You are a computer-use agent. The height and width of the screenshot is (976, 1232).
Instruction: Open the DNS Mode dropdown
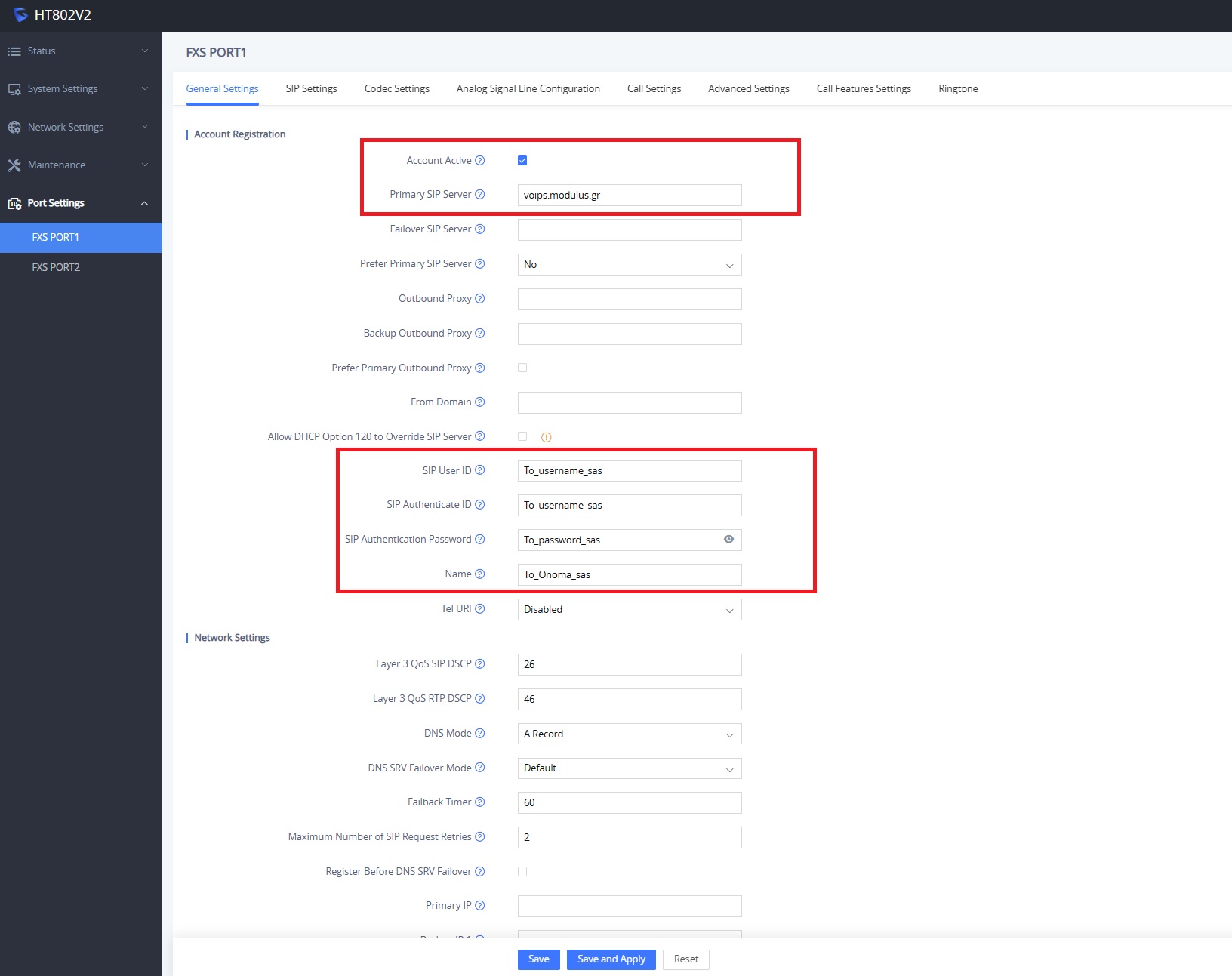(629, 734)
